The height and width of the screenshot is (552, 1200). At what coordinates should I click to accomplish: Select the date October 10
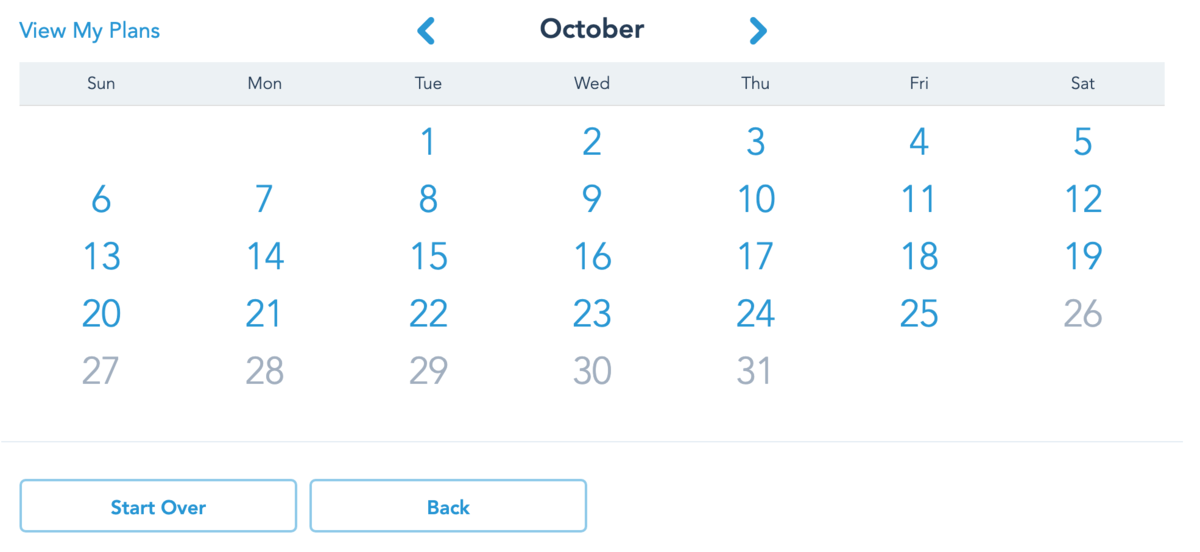pos(756,199)
